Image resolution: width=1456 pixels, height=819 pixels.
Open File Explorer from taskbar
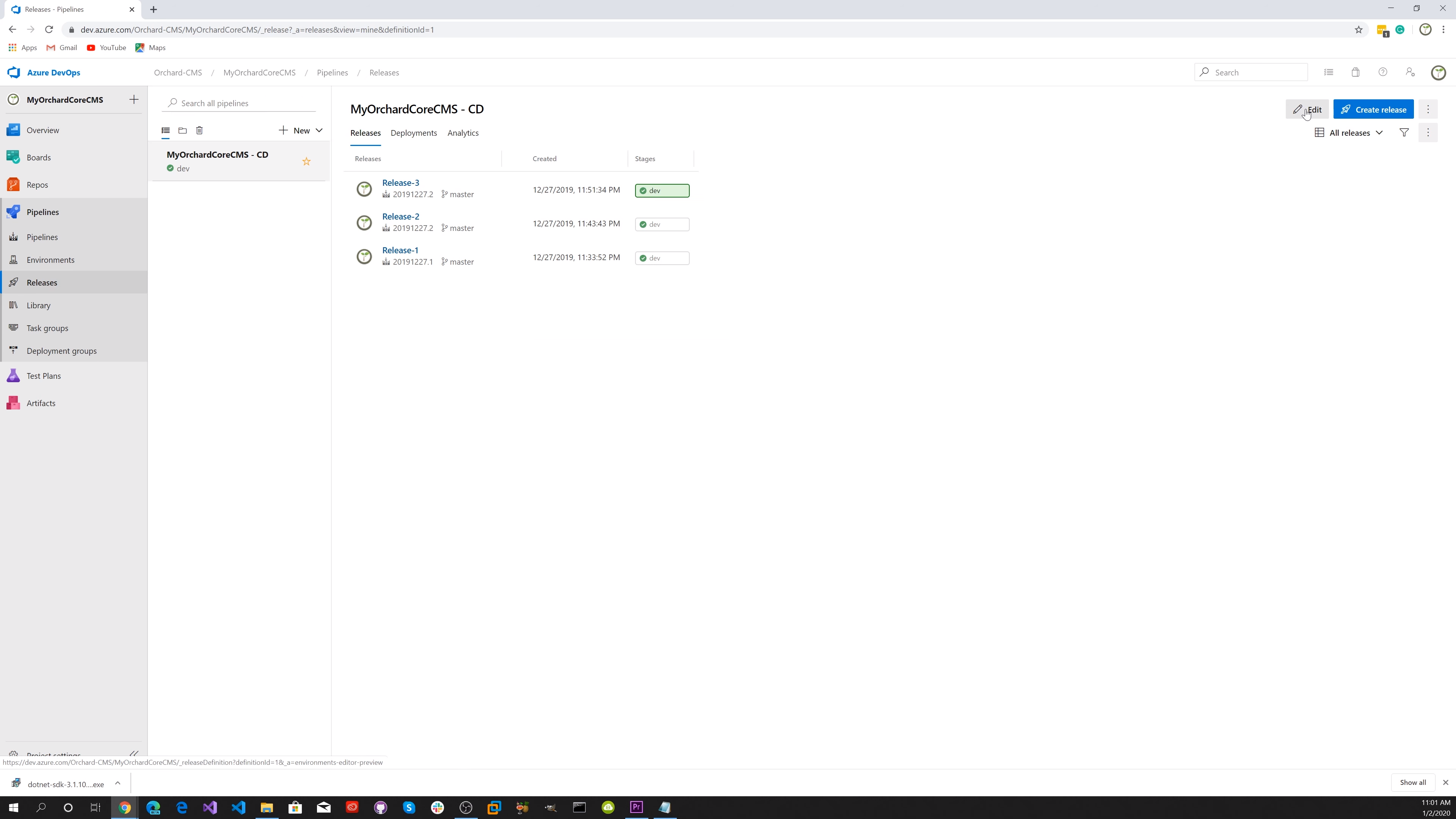(x=267, y=808)
